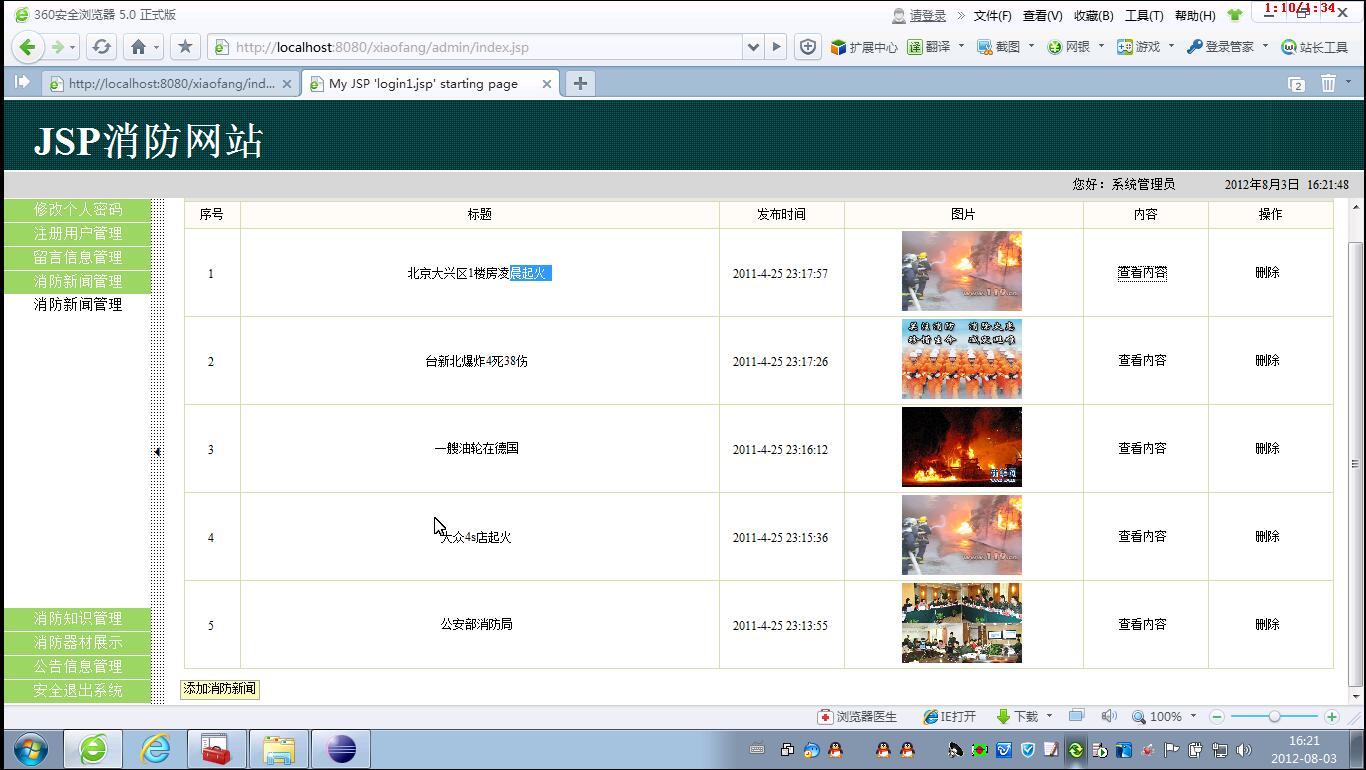The image size is (1366, 770).
Task: Click the favorites star icon
Action: pyautogui.click(x=185, y=47)
